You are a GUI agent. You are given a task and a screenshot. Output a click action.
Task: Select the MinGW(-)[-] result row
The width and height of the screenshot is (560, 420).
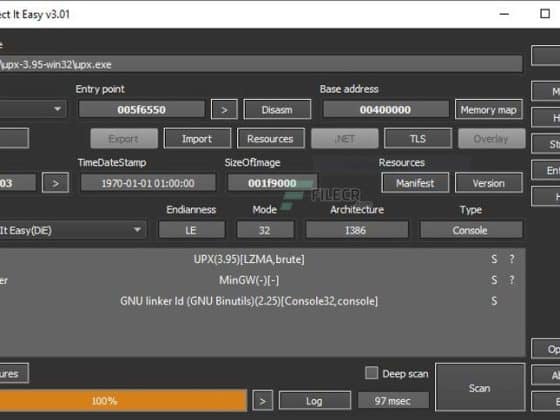tap(249, 280)
